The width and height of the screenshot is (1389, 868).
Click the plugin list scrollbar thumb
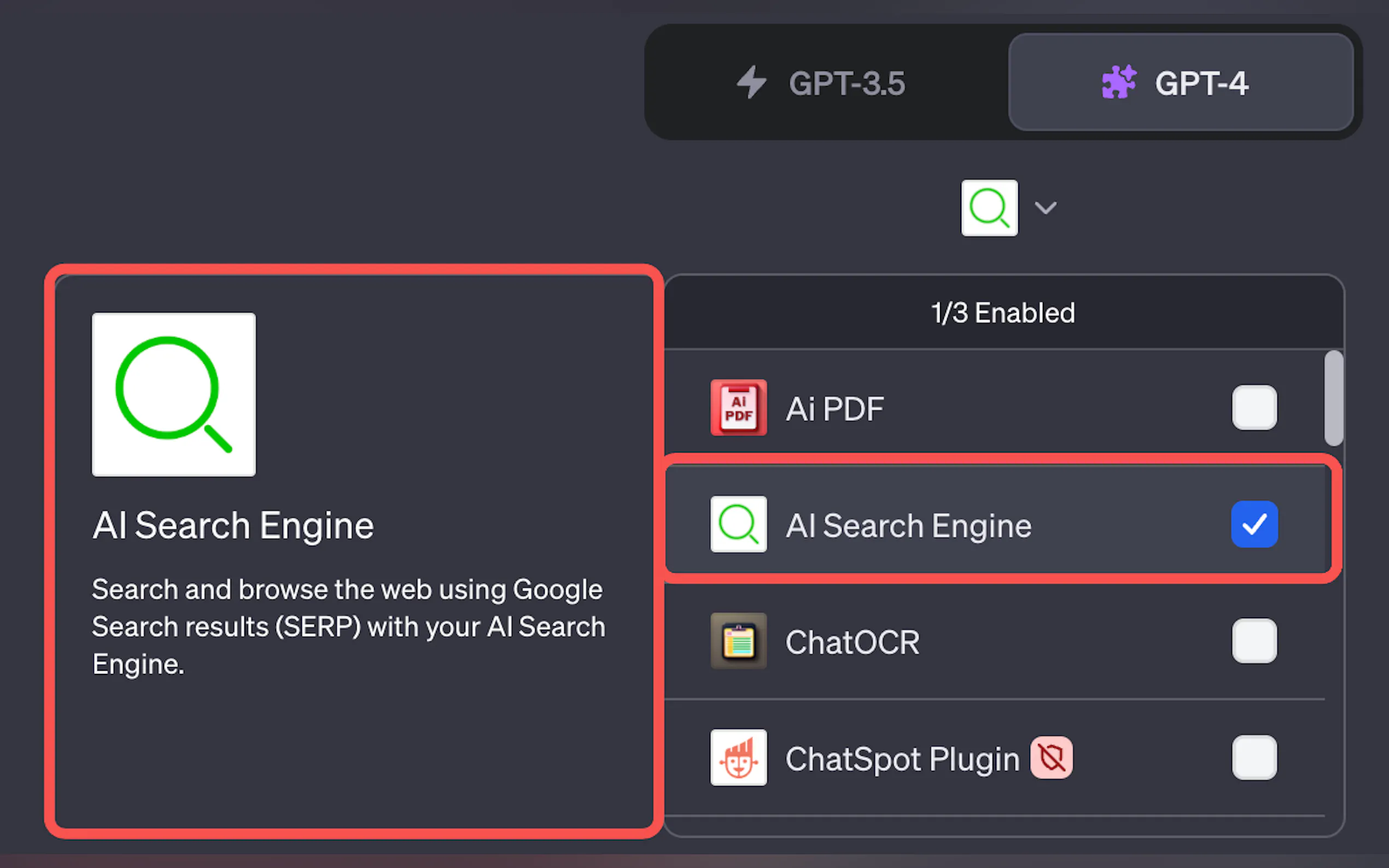pyautogui.click(x=1333, y=398)
